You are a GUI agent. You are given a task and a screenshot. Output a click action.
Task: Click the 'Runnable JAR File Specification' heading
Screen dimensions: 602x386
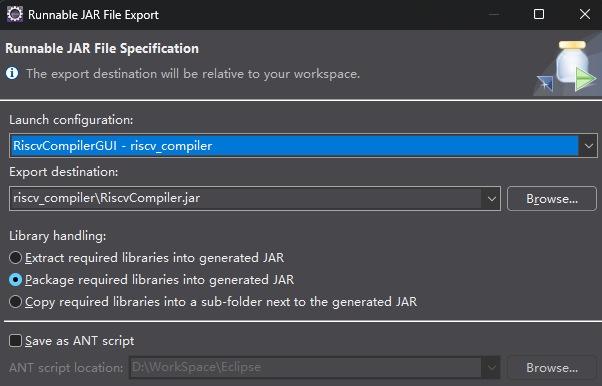tap(102, 48)
